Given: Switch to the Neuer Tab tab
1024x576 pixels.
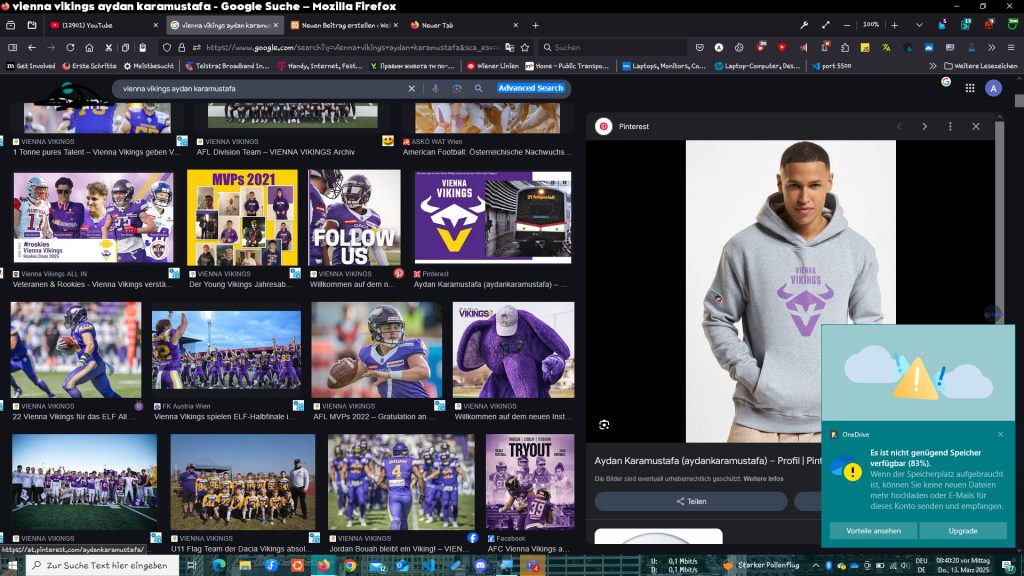Looking at the screenshot, I should point(465,25).
